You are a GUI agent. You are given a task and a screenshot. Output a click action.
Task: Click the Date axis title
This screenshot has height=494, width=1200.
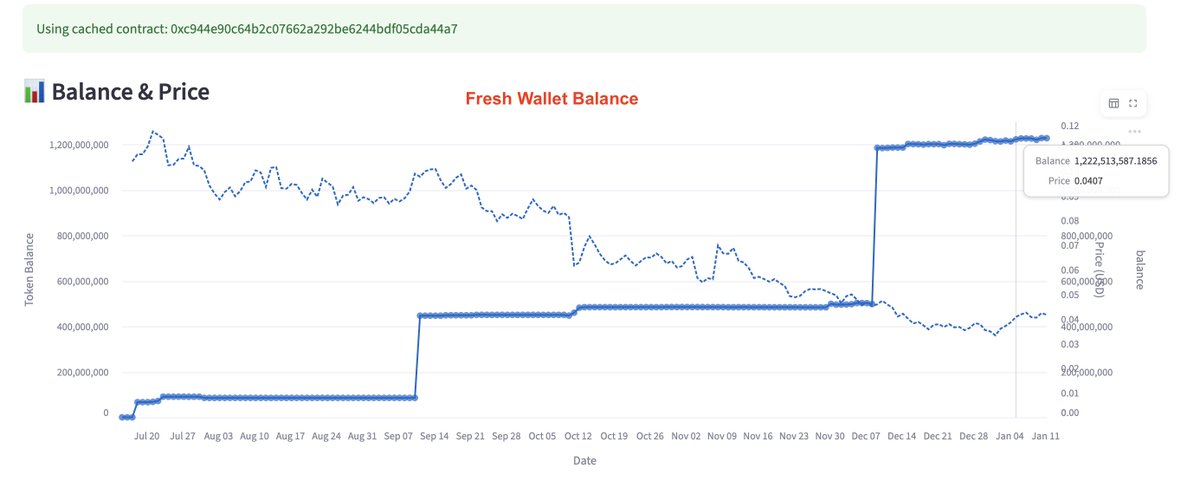tap(585, 461)
